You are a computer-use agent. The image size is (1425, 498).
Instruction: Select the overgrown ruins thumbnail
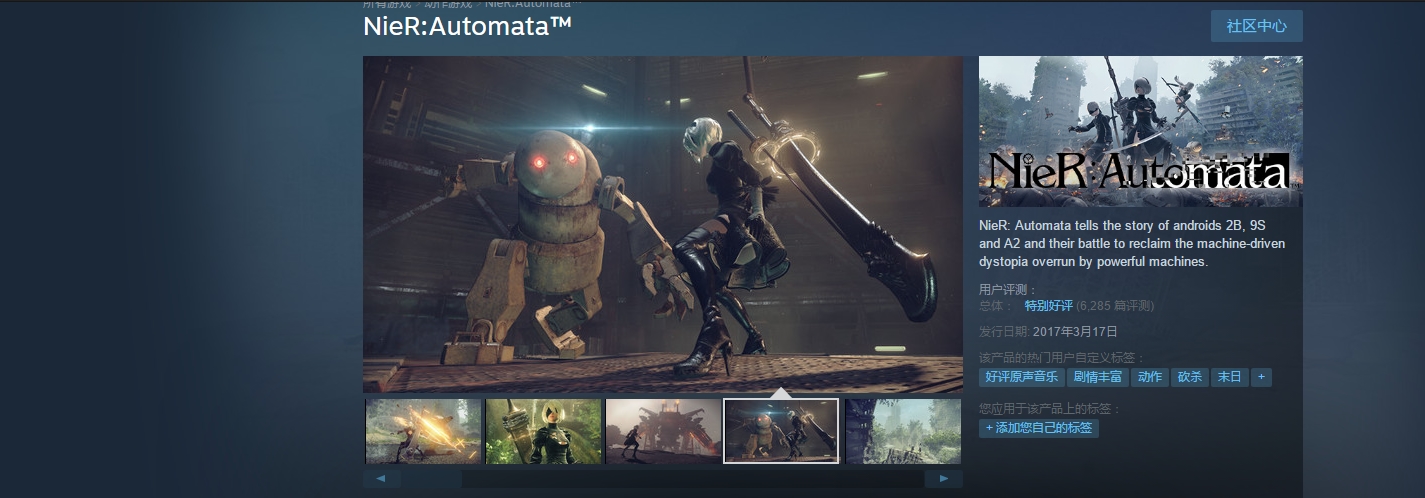point(903,431)
